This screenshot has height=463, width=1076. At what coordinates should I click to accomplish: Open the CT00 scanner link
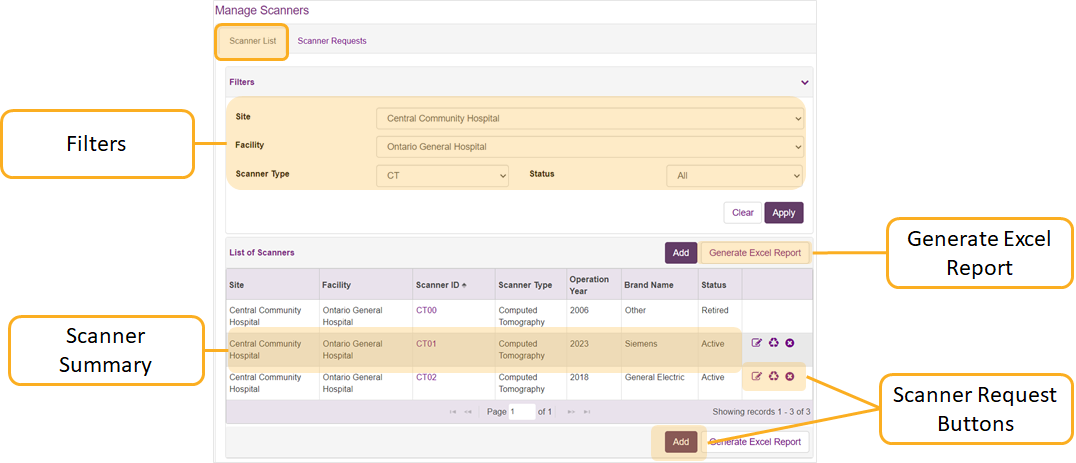pos(426,310)
